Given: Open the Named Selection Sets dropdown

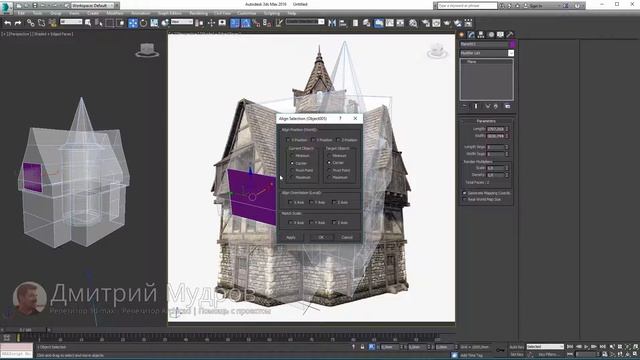Looking at the screenshot, I should pos(305,22).
